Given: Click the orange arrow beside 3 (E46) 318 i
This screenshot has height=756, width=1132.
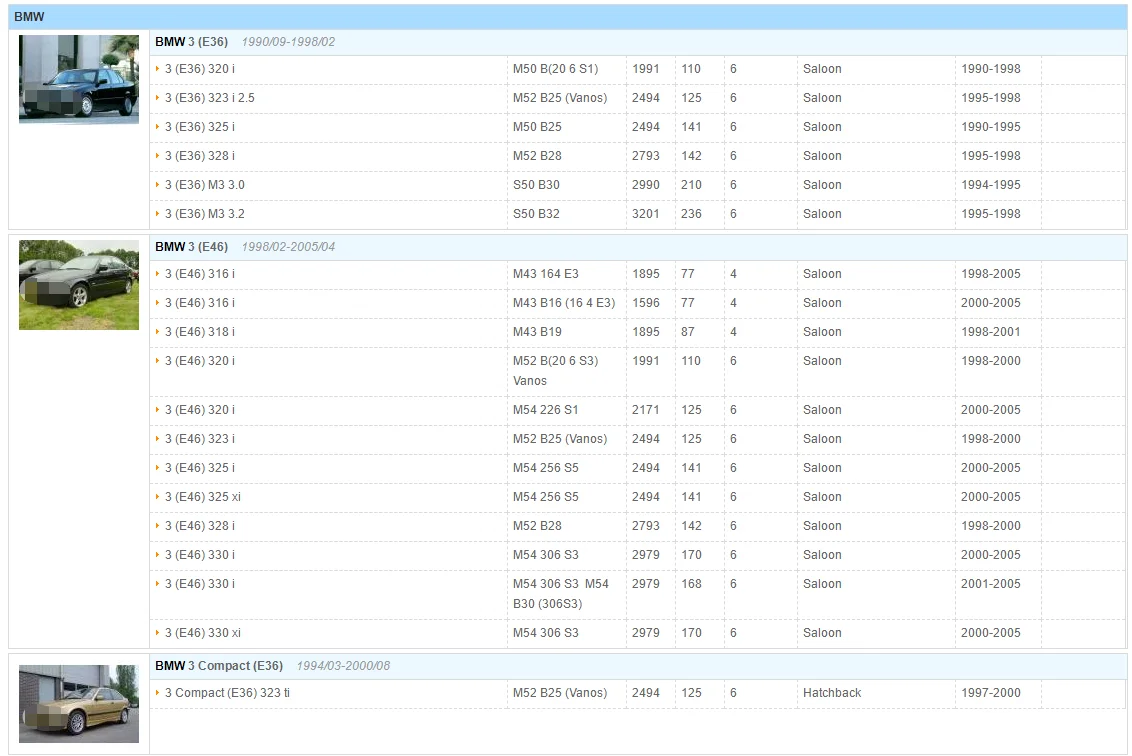Looking at the screenshot, I should 157,331.
